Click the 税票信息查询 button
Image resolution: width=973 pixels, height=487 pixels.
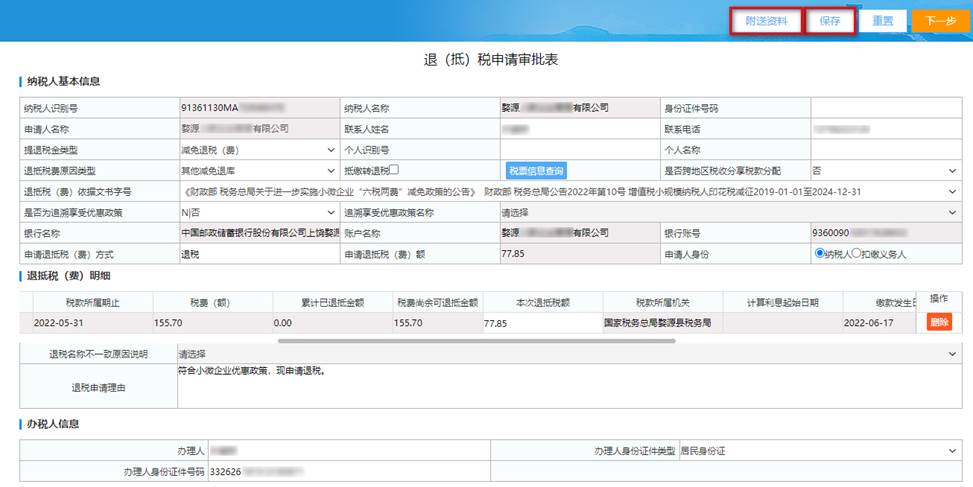(x=536, y=171)
